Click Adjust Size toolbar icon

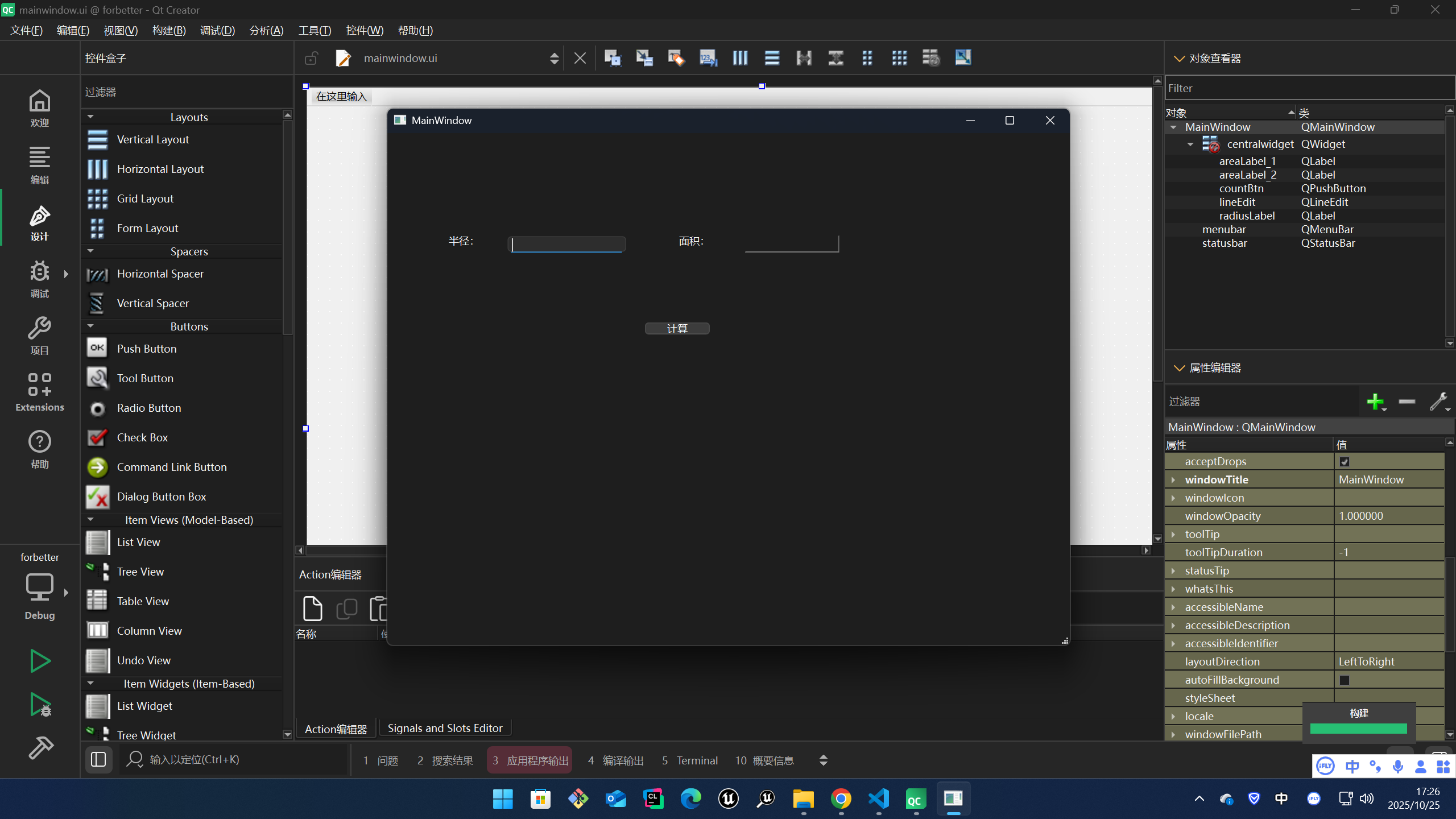pos(963,58)
